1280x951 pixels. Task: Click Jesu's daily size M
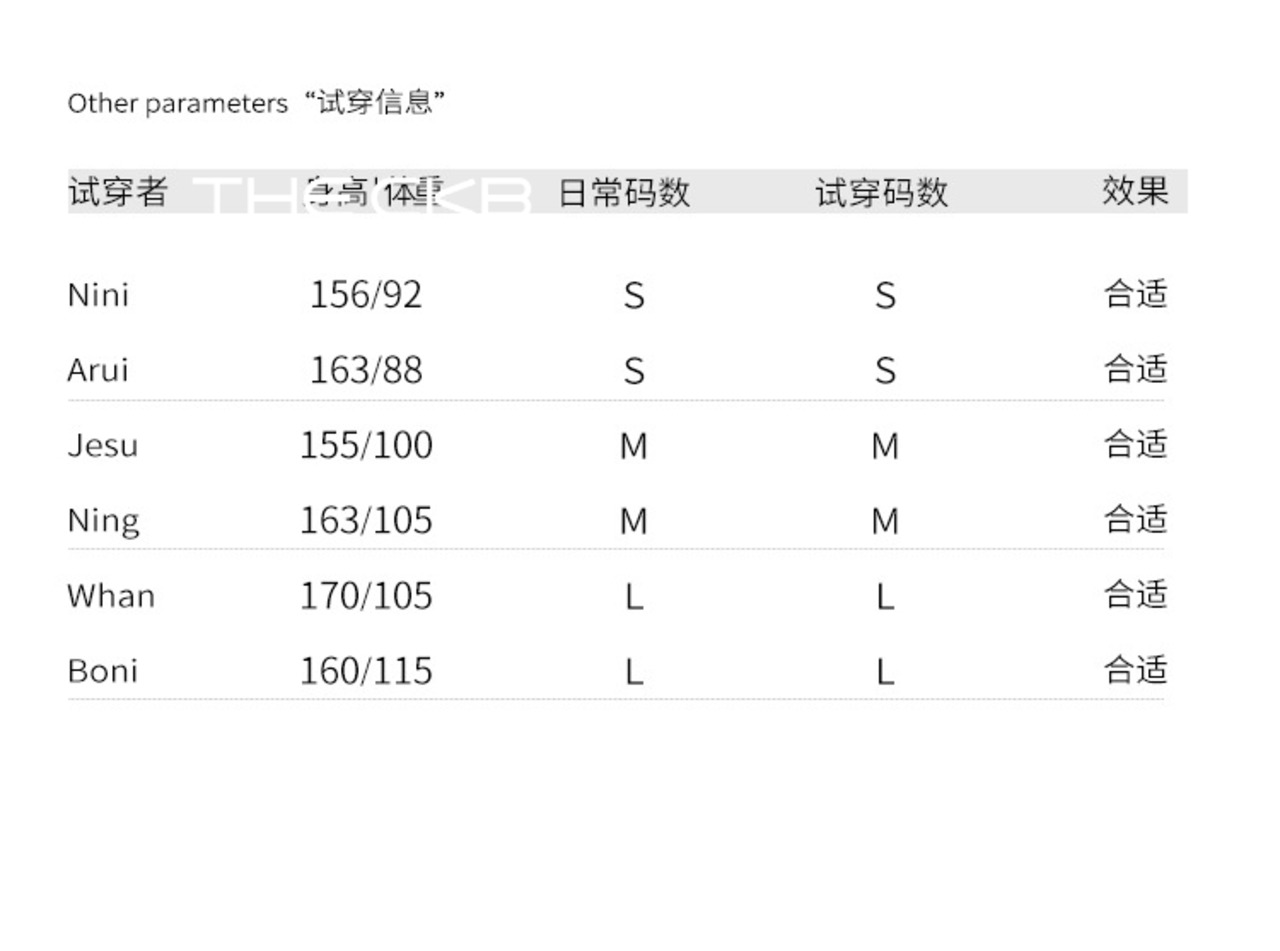[x=634, y=446]
